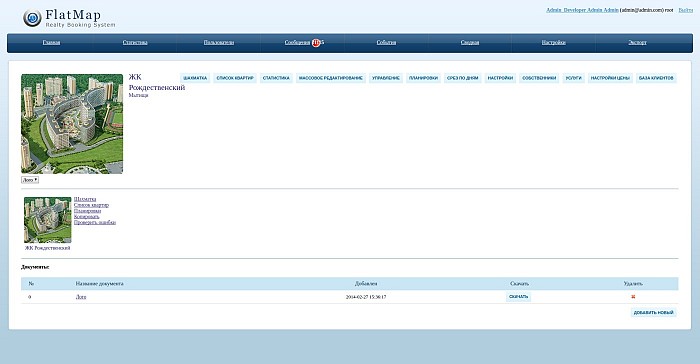
Task: Click the Выйти logout link
Action: tap(686, 10)
